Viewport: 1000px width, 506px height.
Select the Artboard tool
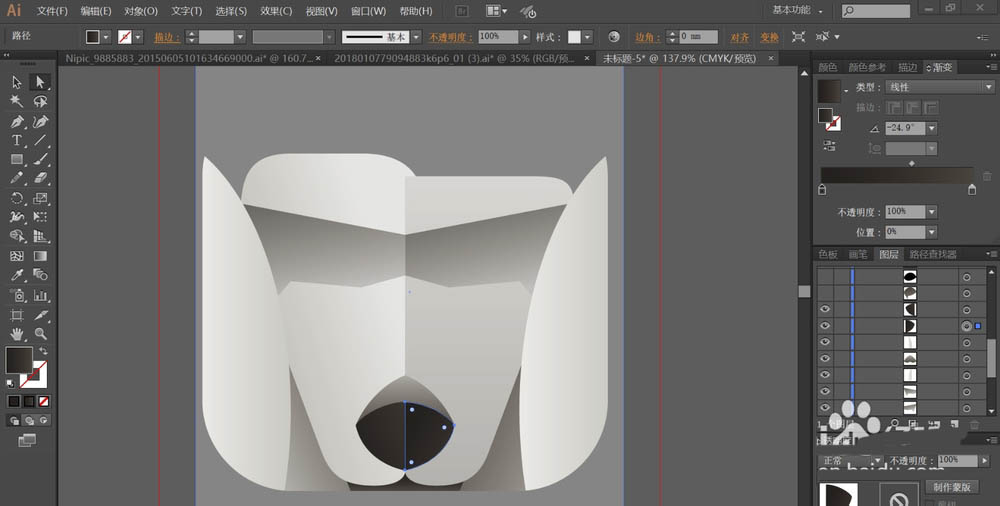(x=17, y=315)
